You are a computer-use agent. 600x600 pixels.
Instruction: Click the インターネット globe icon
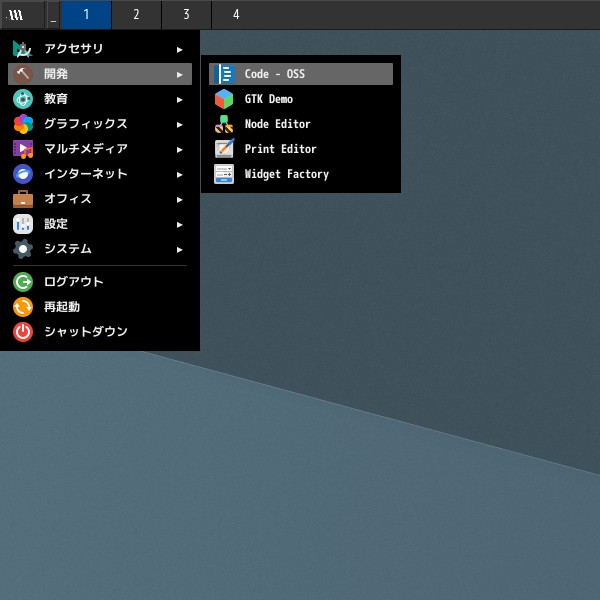click(x=23, y=174)
